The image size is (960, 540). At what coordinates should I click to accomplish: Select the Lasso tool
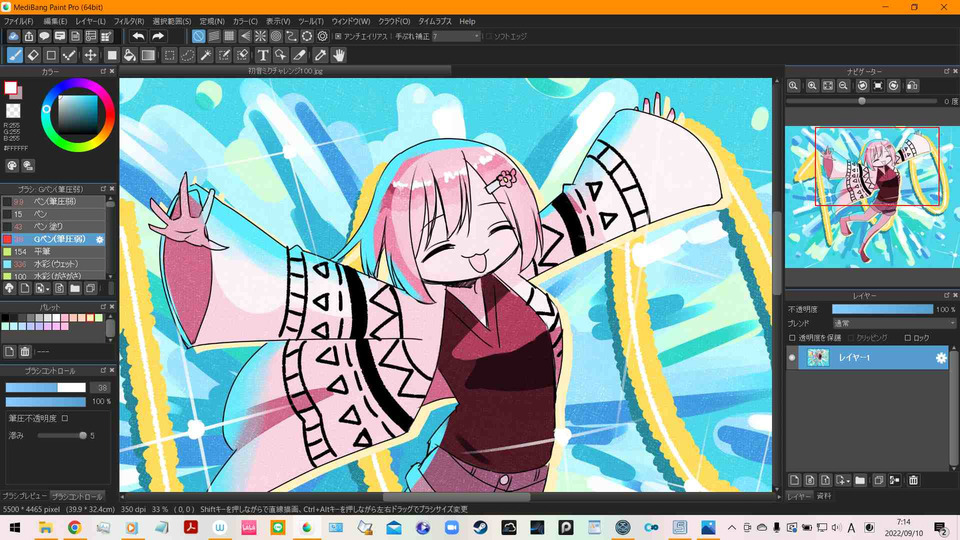pyautogui.click(x=187, y=55)
